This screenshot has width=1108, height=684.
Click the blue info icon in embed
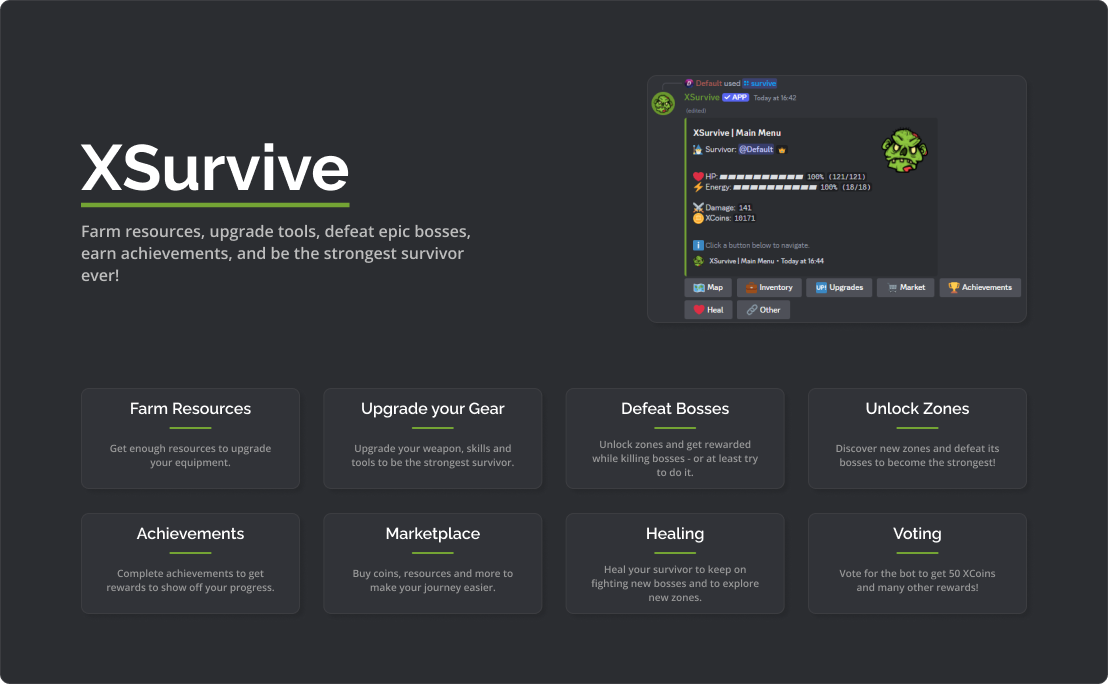click(x=698, y=245)
